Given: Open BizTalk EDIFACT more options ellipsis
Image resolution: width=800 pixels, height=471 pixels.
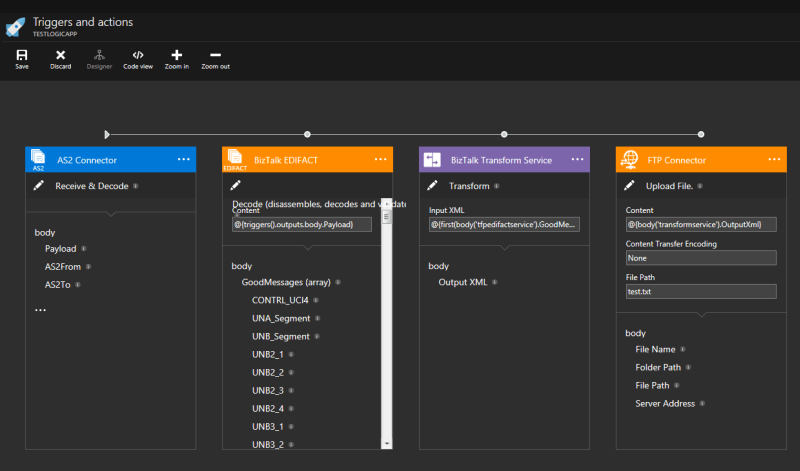Looking at the screenshot, I should pyautogui.click(x=381, y=159).
